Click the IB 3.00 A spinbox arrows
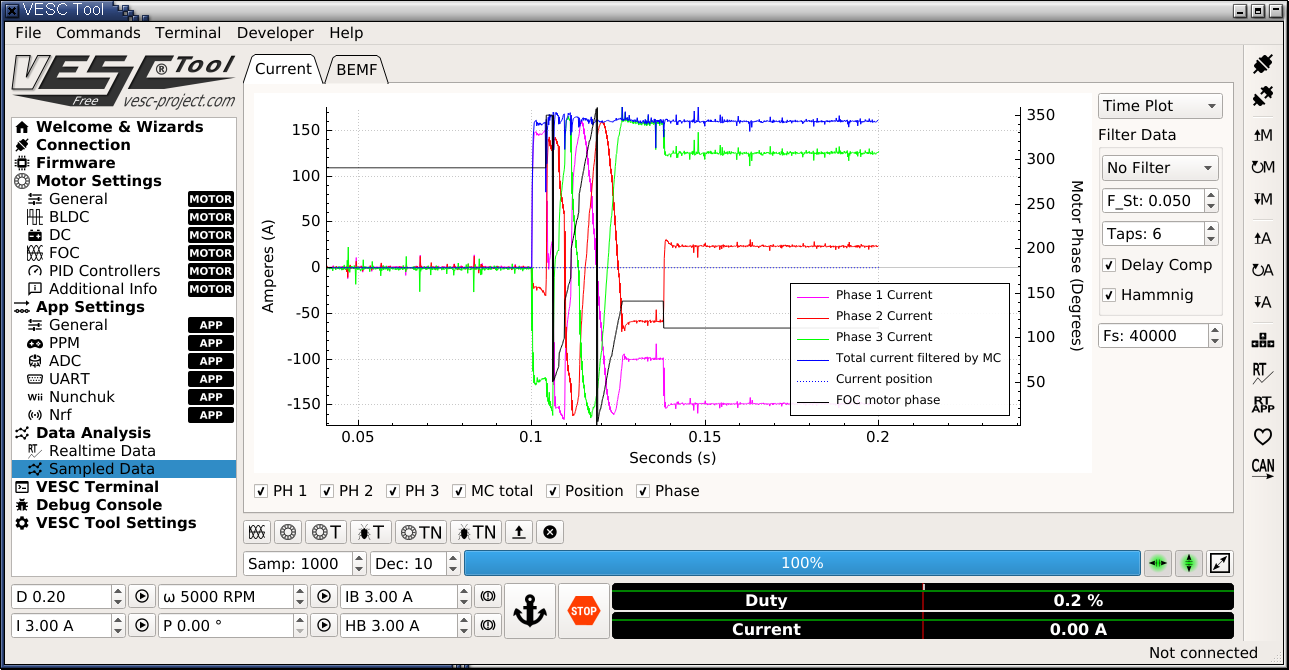This screenshot has height=670, width=1289. click(x=465, y=597)
